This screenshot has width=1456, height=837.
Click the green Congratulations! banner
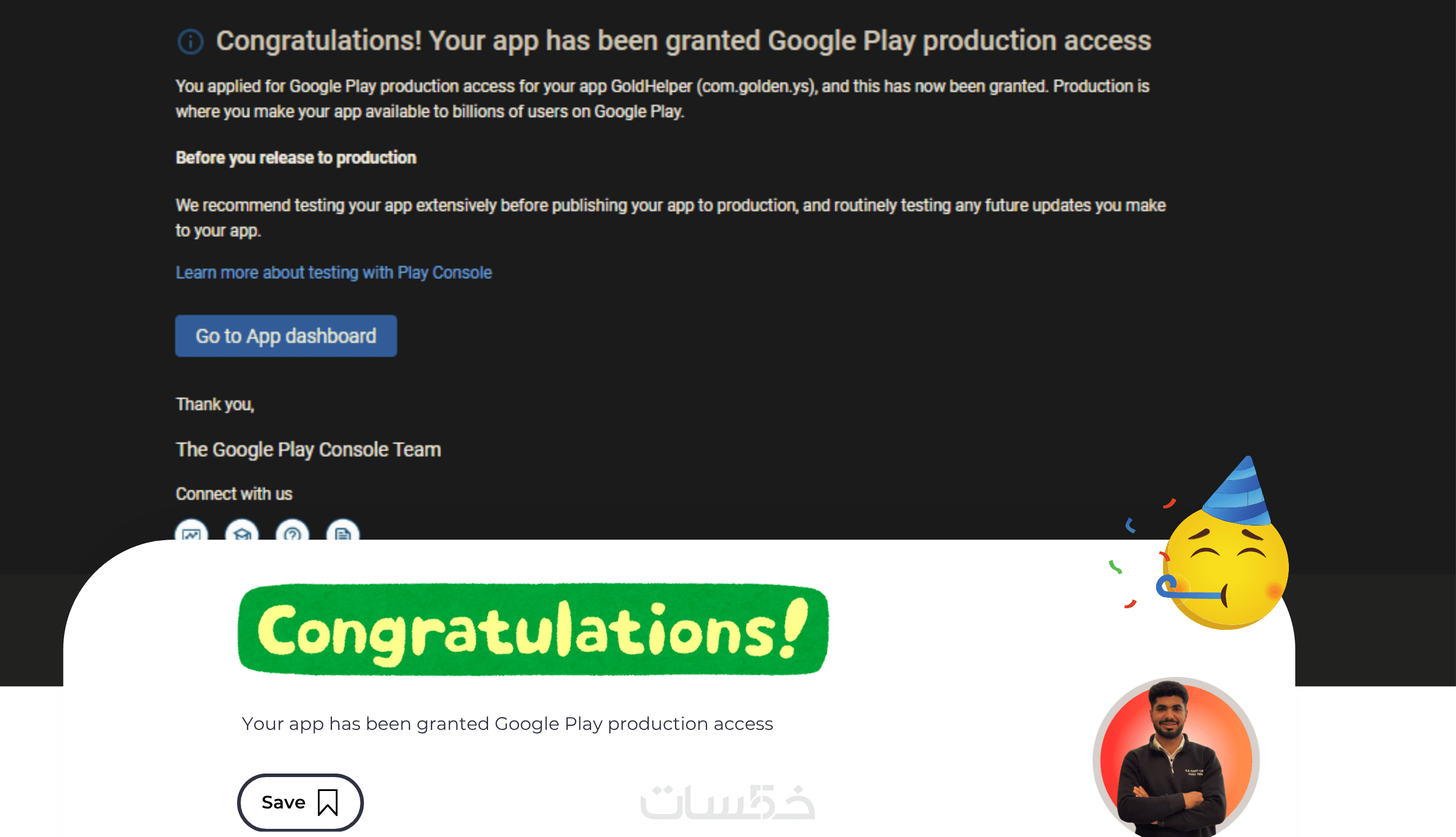533,630
